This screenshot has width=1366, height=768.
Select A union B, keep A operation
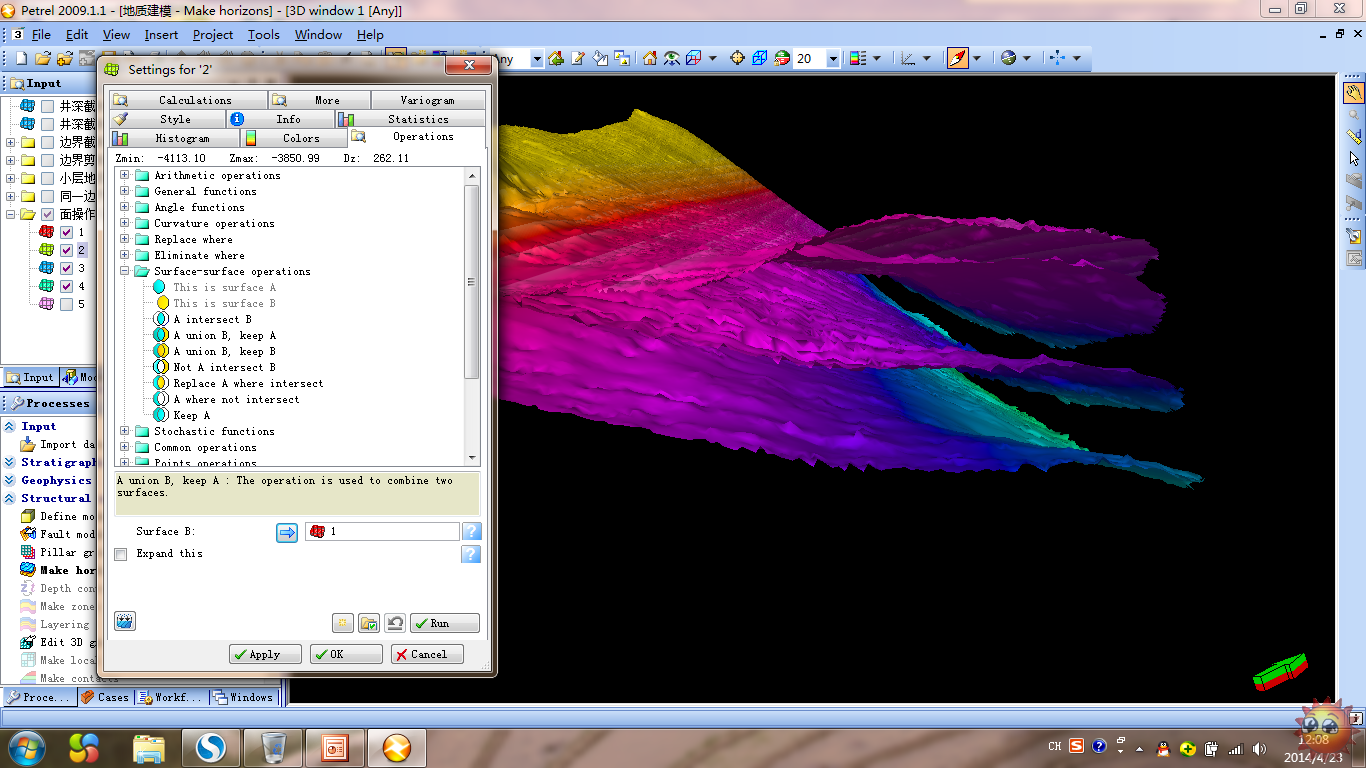[x=224, y=335]
